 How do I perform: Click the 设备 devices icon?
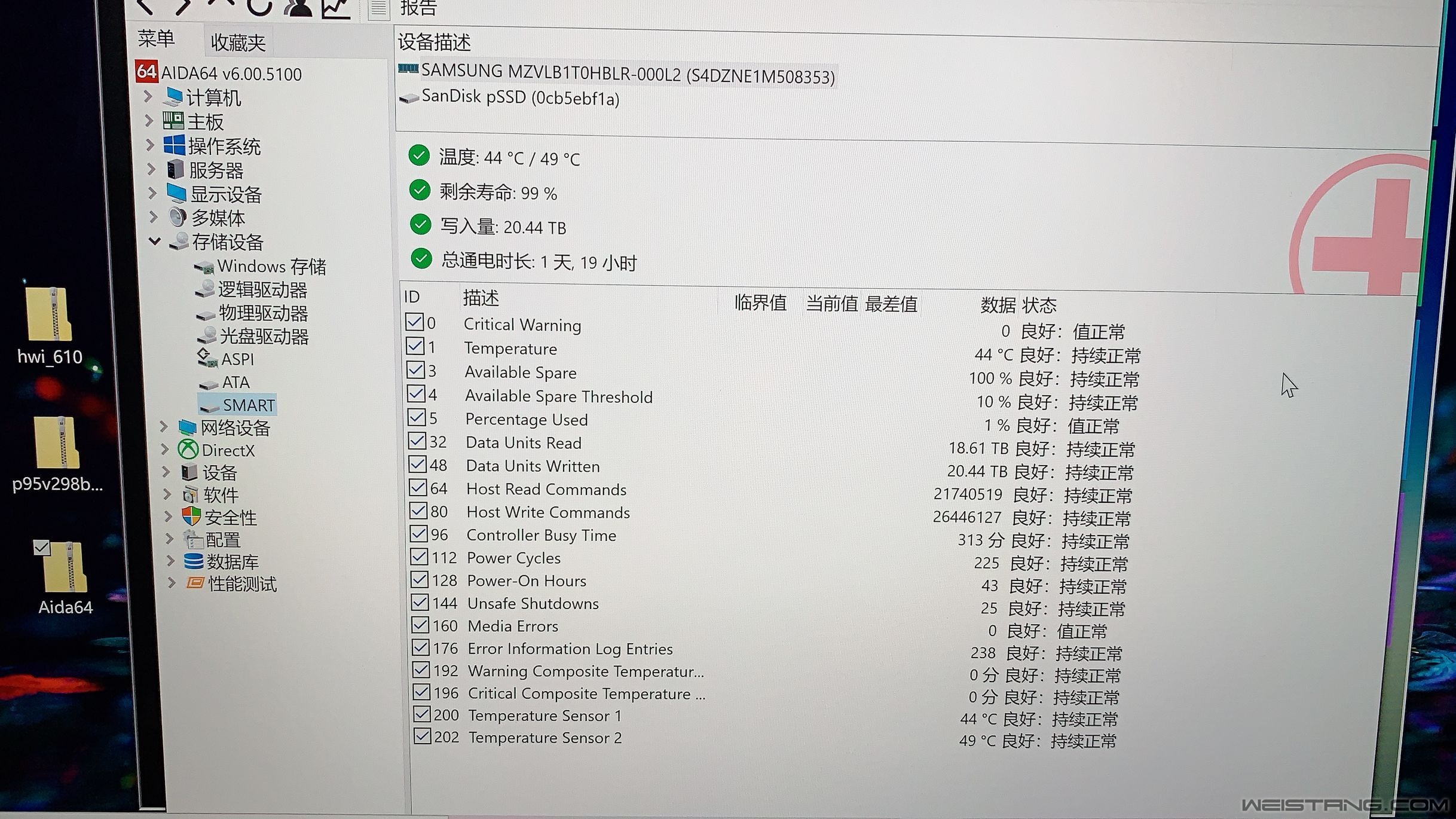(189, 472)
